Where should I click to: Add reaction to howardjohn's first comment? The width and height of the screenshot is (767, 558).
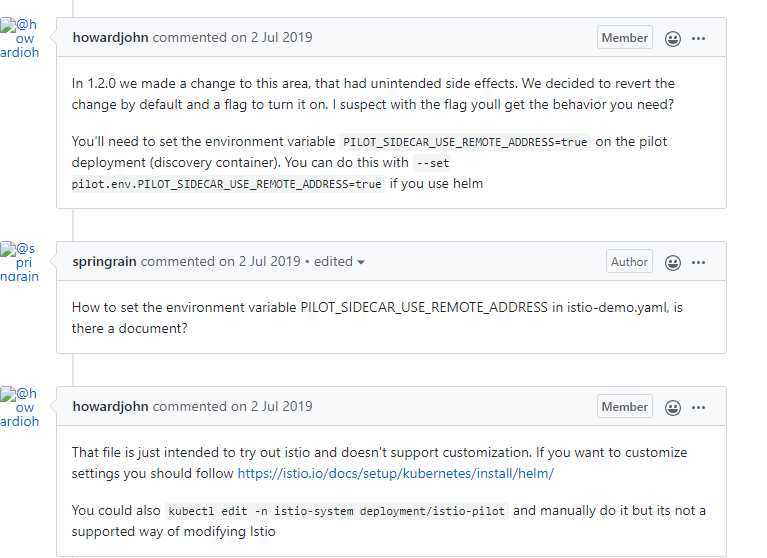click(x=673, y=39)
